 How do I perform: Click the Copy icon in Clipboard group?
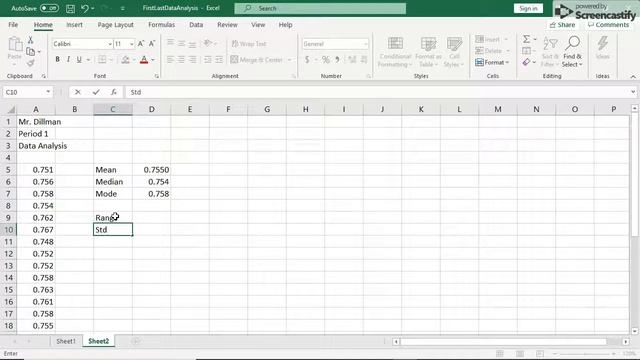tap(30, 51)
